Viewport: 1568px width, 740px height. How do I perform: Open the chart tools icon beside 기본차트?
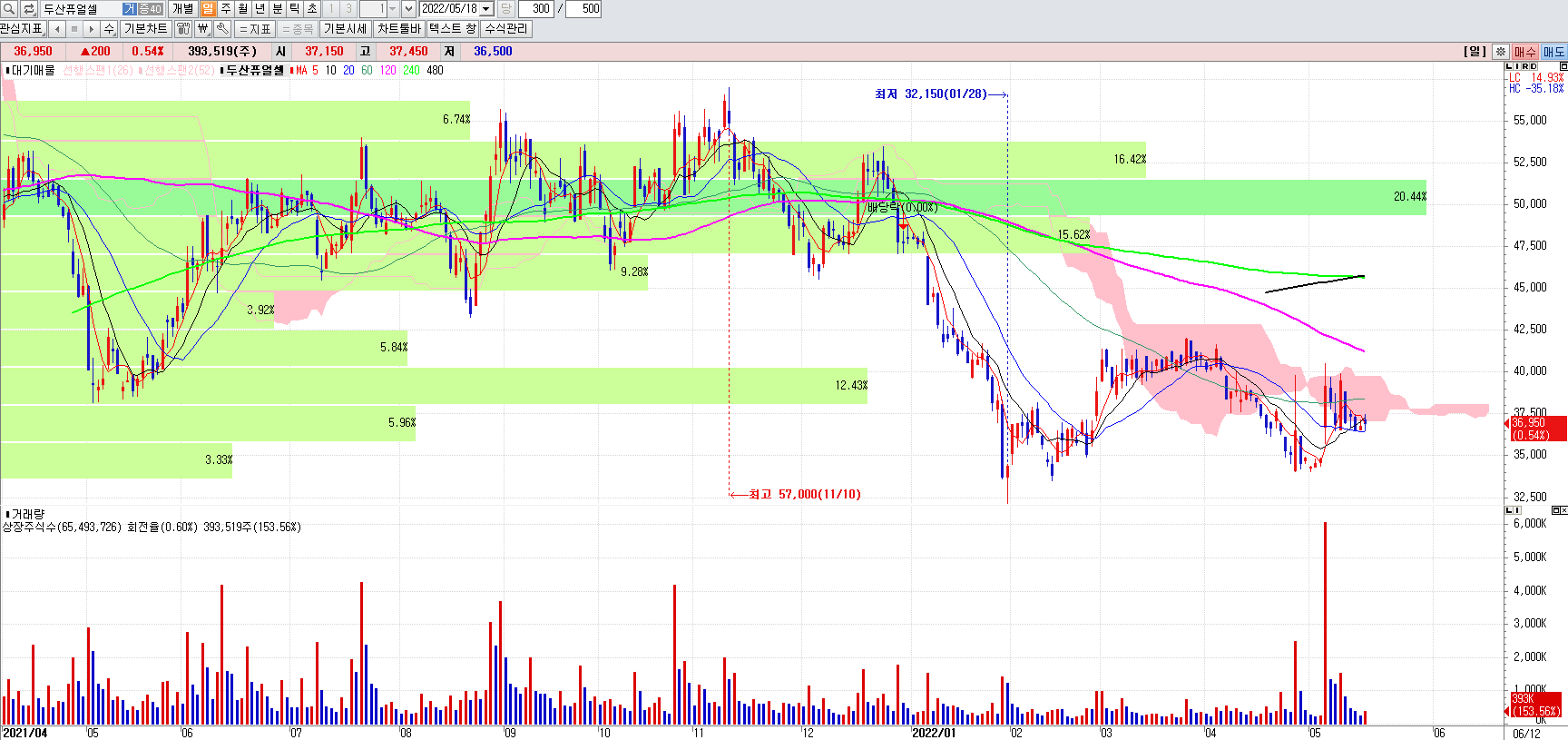tap(183, 29)
